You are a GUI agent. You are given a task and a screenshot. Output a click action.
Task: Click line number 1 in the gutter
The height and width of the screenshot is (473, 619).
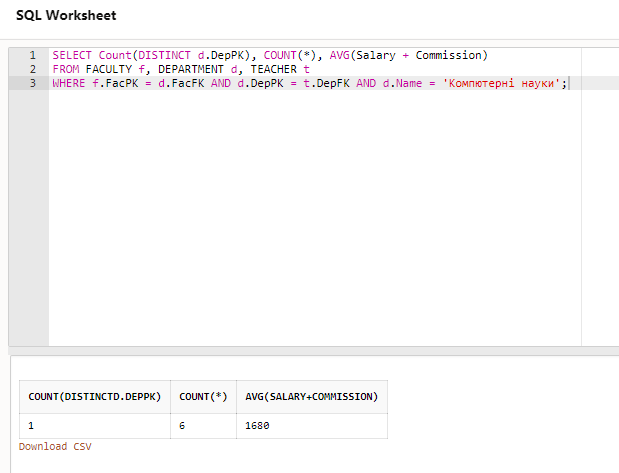[x=32, y=55]
